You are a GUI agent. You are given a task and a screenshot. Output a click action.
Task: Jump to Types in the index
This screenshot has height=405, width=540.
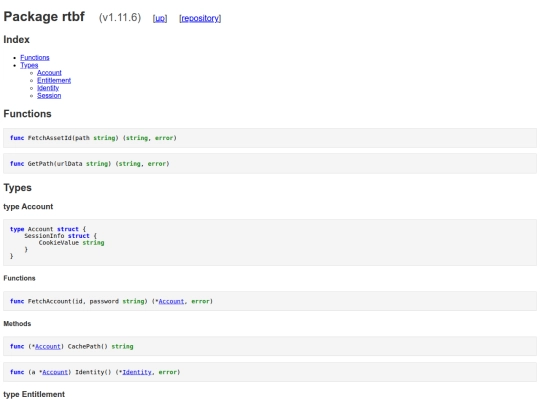pyautogui.click(x=29, y=65)
